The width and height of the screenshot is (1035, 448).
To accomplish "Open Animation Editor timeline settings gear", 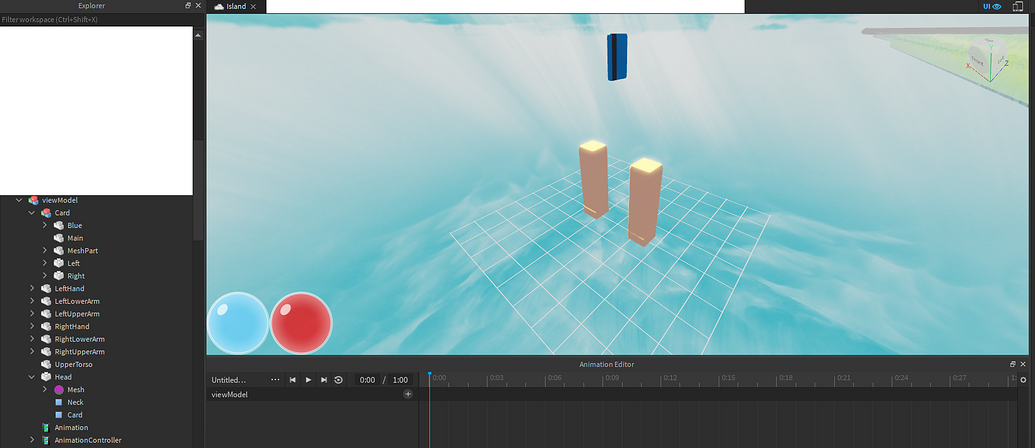I will click(x=1023, y=379).
